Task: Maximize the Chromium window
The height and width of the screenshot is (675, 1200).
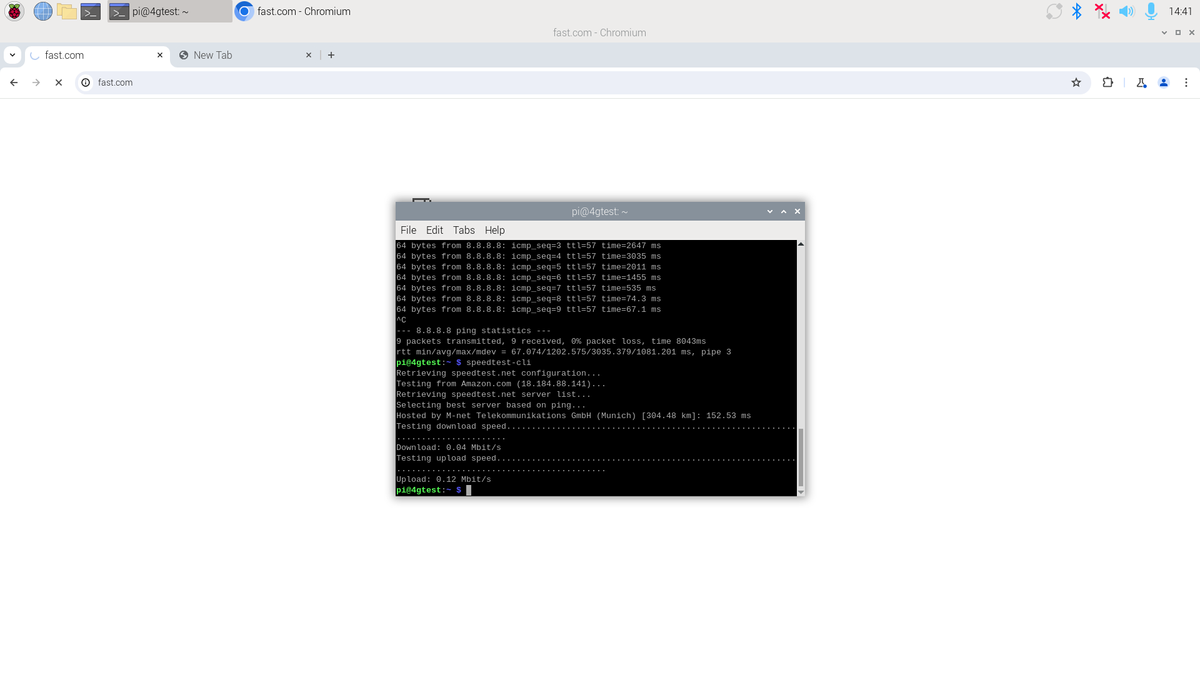Action: [1178, 33]
